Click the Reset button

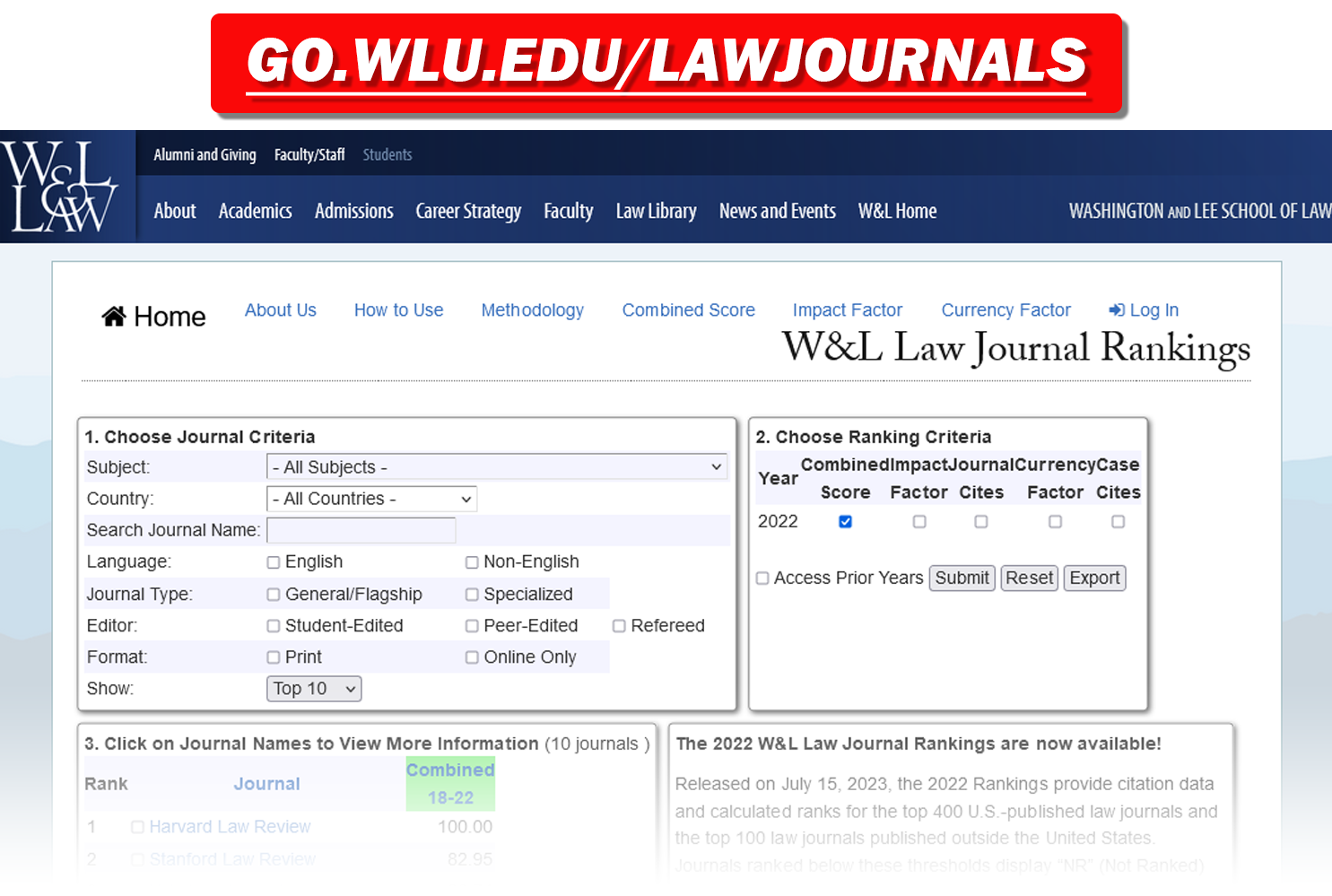[1030, 578]
